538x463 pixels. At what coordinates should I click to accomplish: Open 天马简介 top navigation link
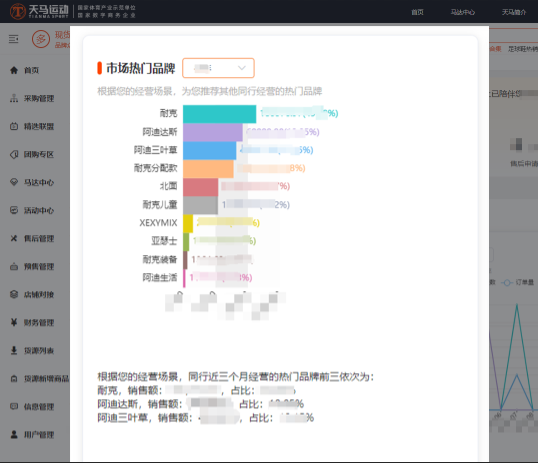click(x=514, y=12)
